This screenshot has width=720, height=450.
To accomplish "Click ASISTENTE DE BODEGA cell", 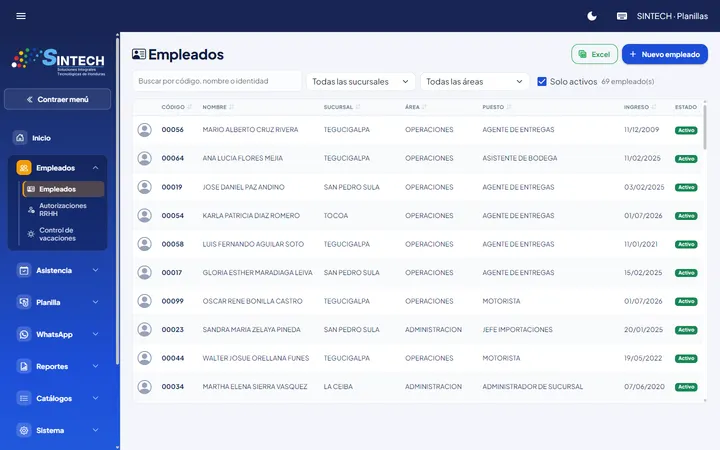I will 519,158.
